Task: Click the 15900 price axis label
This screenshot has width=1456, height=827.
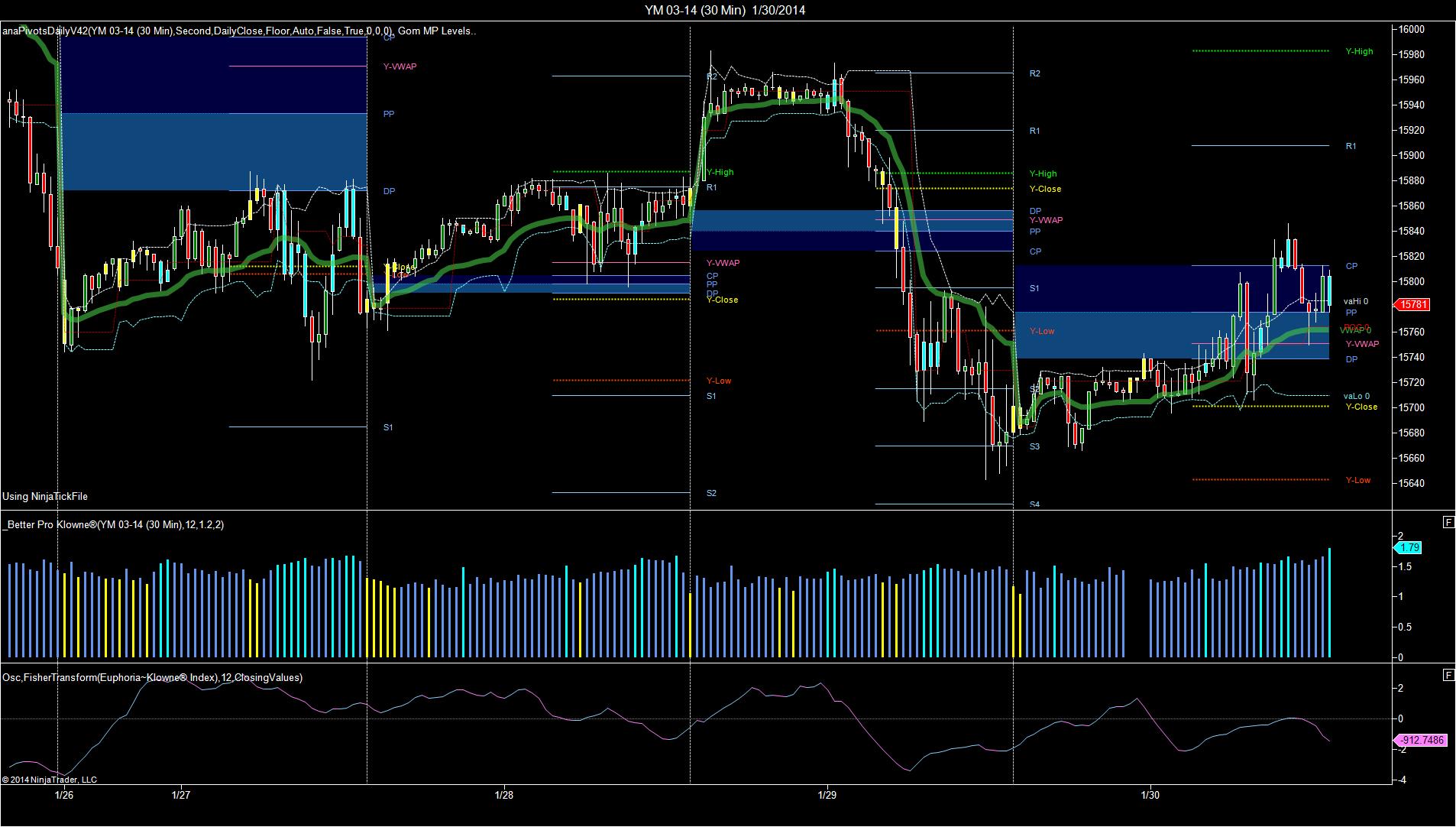Action: (1412, 156)
